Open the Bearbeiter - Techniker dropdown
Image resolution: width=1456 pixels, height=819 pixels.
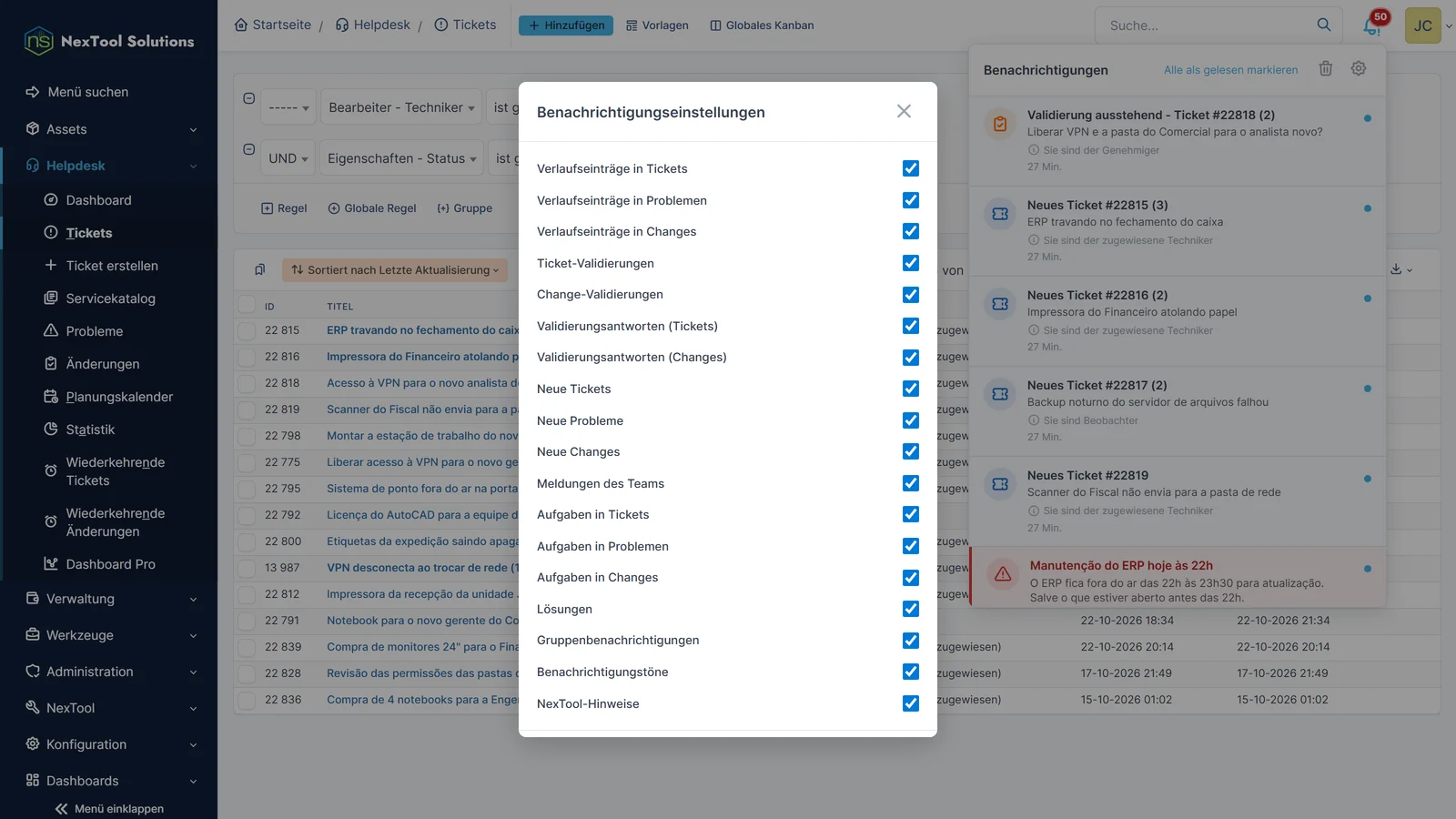(x=401, y=107)
